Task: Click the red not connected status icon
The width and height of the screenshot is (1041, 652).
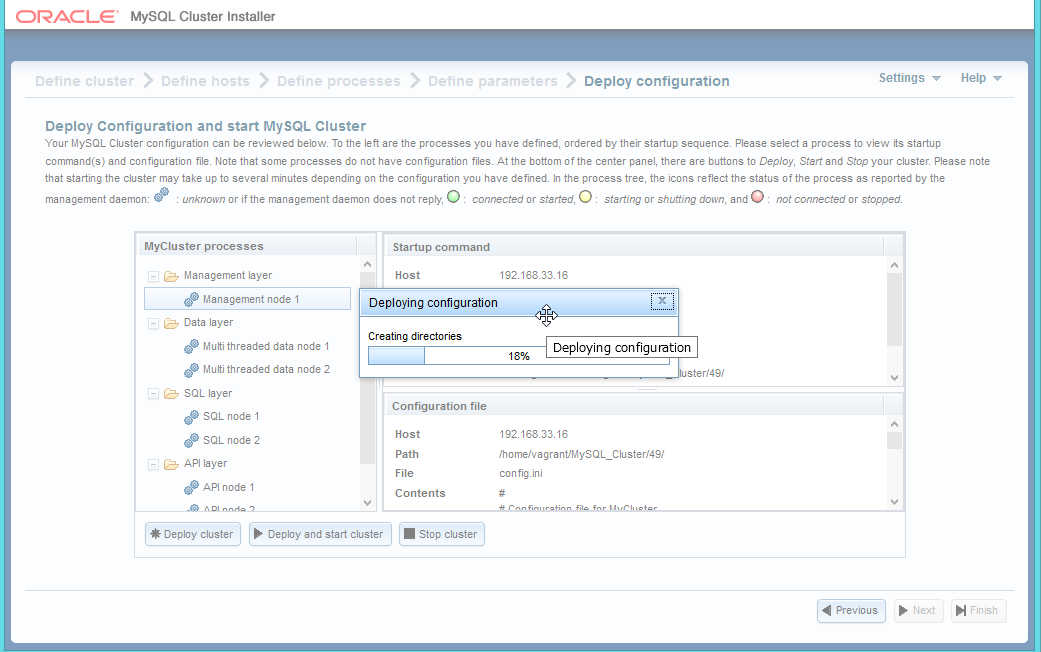Action: point(758,197)
